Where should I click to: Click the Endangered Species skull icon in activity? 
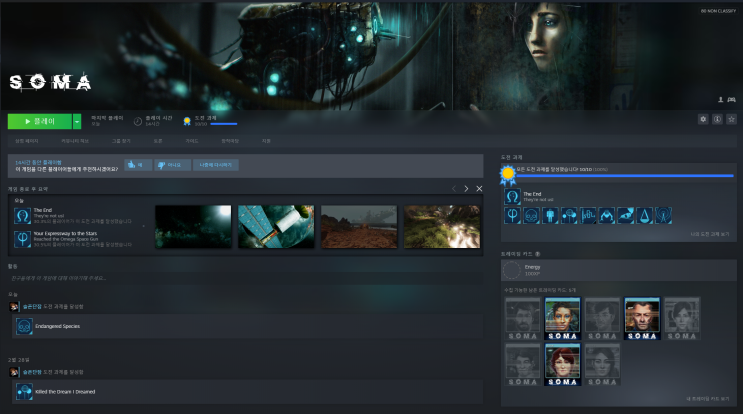tap(24, 326)
